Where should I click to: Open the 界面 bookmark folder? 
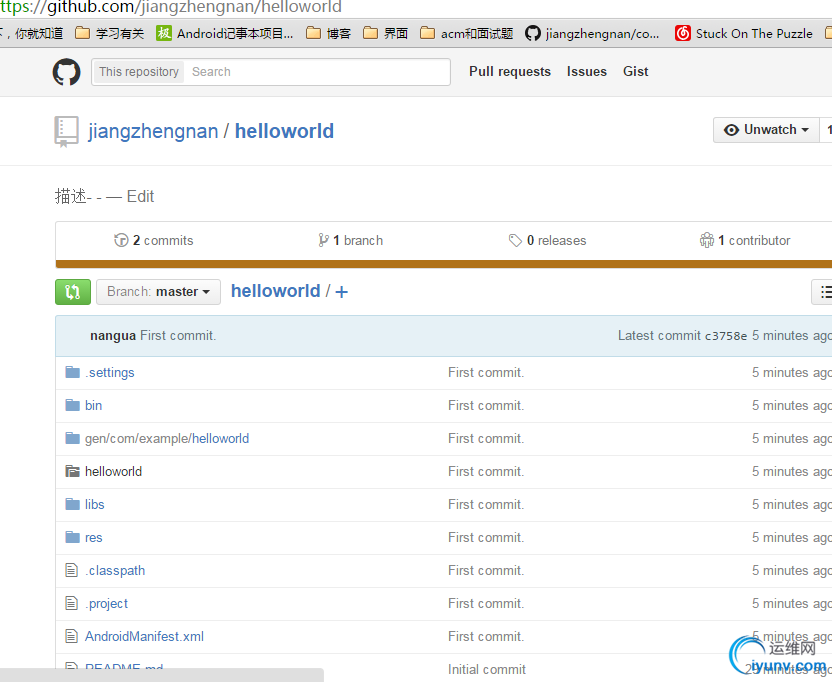385,33
